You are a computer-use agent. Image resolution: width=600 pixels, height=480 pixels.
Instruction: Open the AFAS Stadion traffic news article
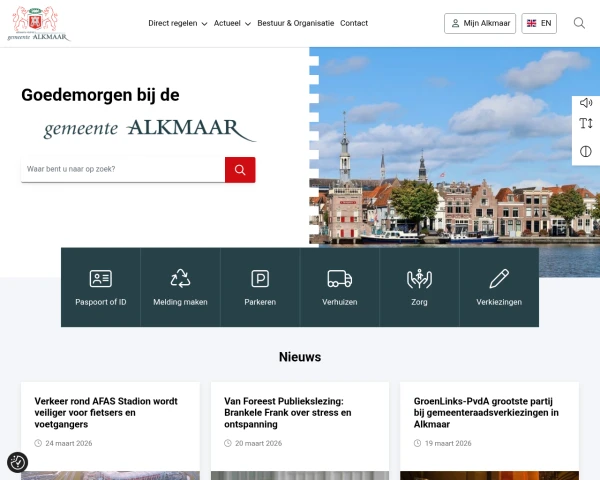click(x=106, y=411)
